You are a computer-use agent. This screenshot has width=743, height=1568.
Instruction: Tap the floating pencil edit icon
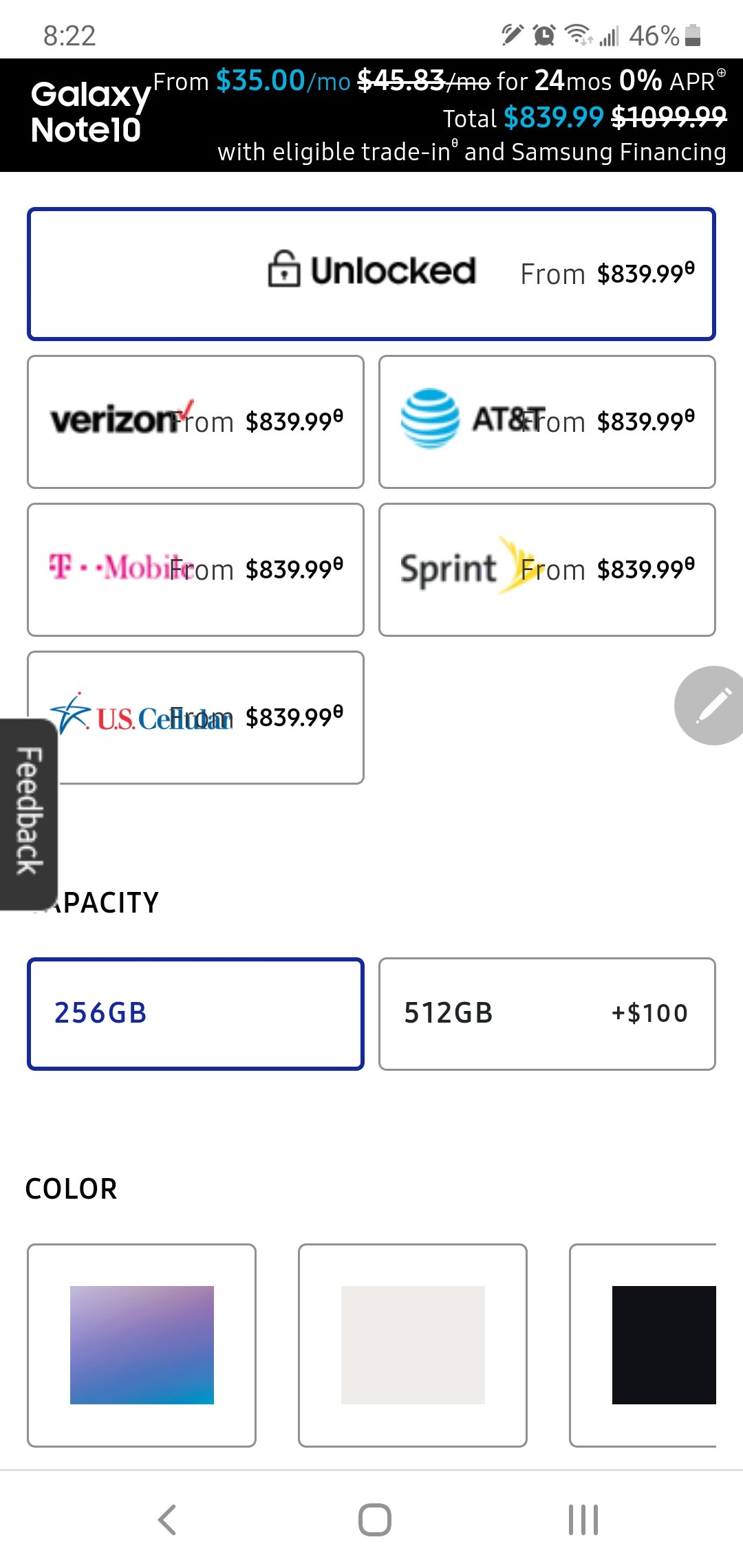tap(710, 706)
